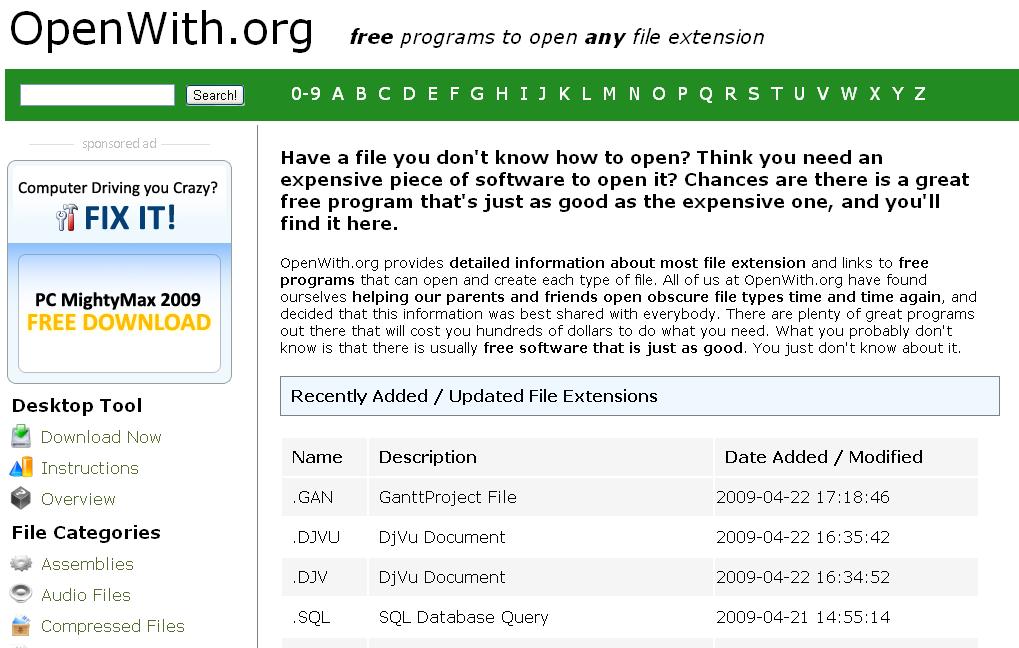
Task: Click the PC MightyMax 2009 free download ad
Action: point(119,311)
